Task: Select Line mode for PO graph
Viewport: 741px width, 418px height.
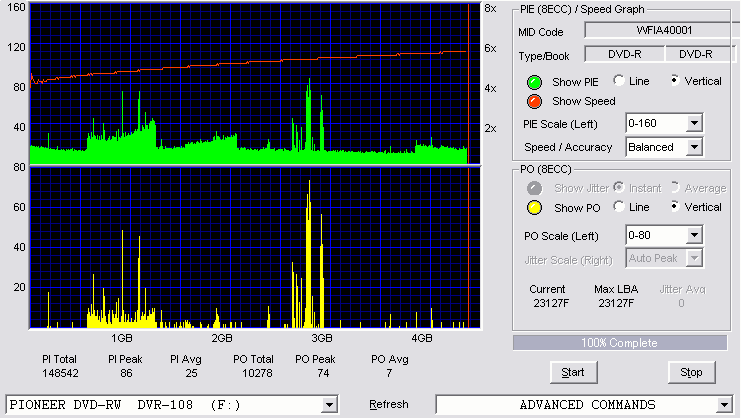Action: [619, 207]
